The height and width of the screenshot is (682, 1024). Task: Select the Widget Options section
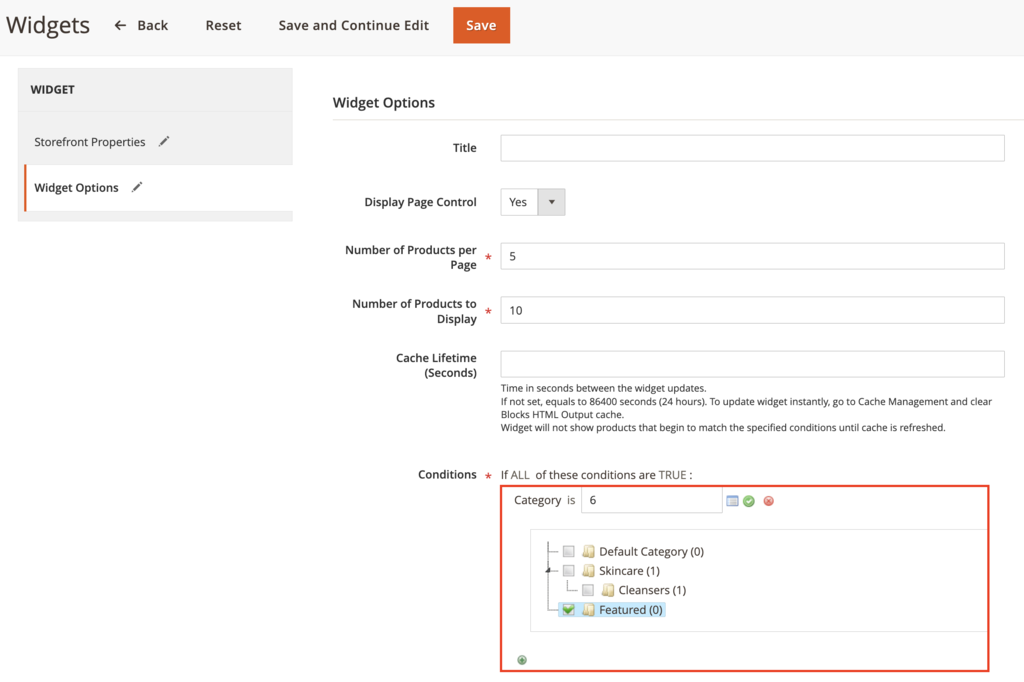tap(77, 187)
